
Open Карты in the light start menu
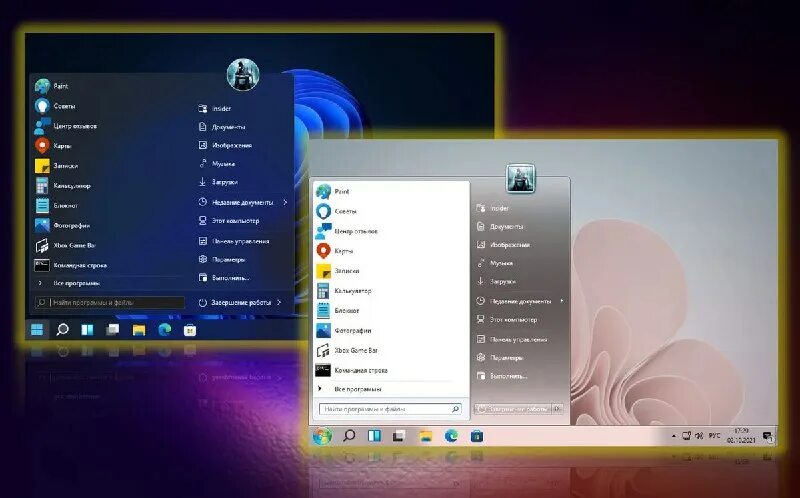[334, 252]
